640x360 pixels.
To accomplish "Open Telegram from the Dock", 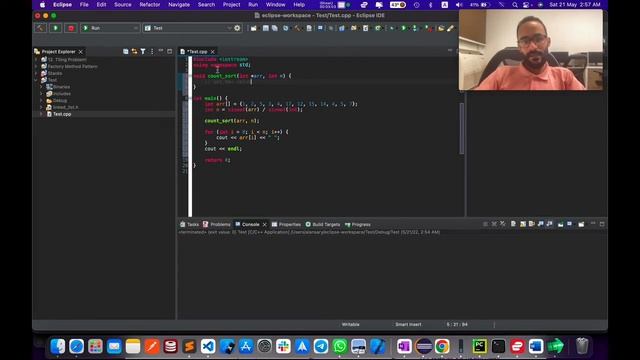I will tap(321, 347).
